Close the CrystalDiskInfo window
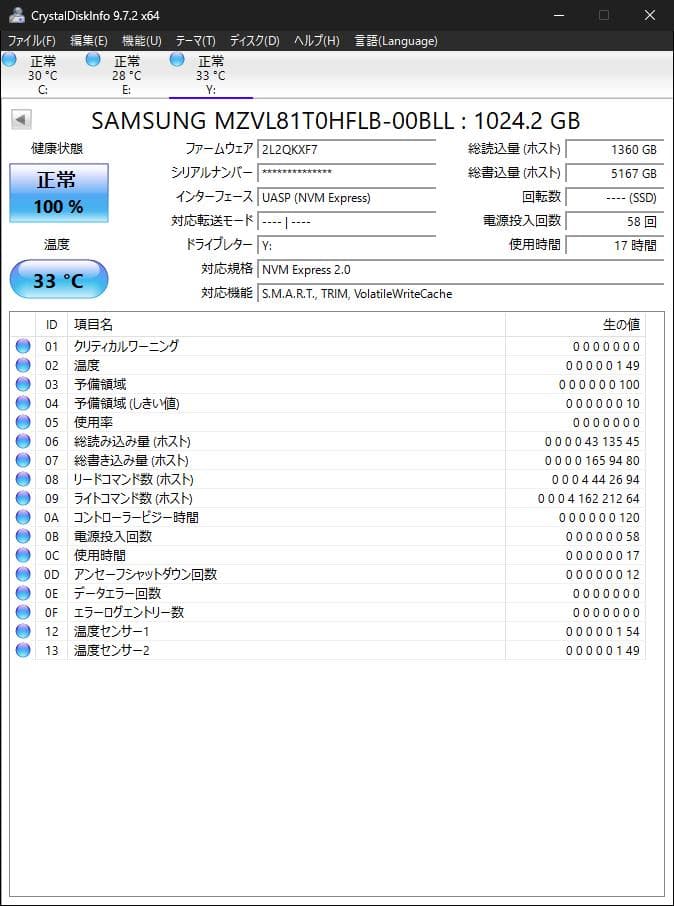Viewport: 674px width, 906px height. (650, 16)
